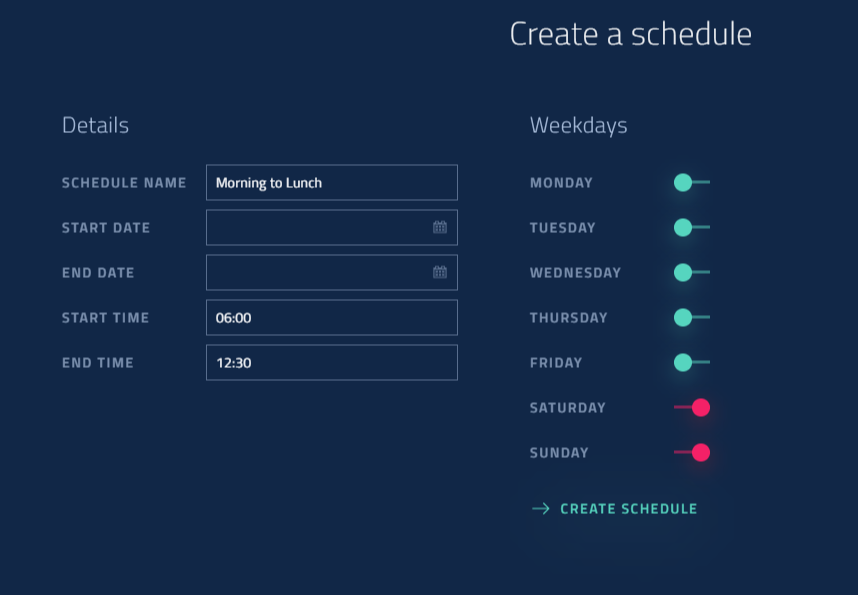Turn off the Tuesday switch
The width and height of the screenshot is (858, 595).
point(691,227)
